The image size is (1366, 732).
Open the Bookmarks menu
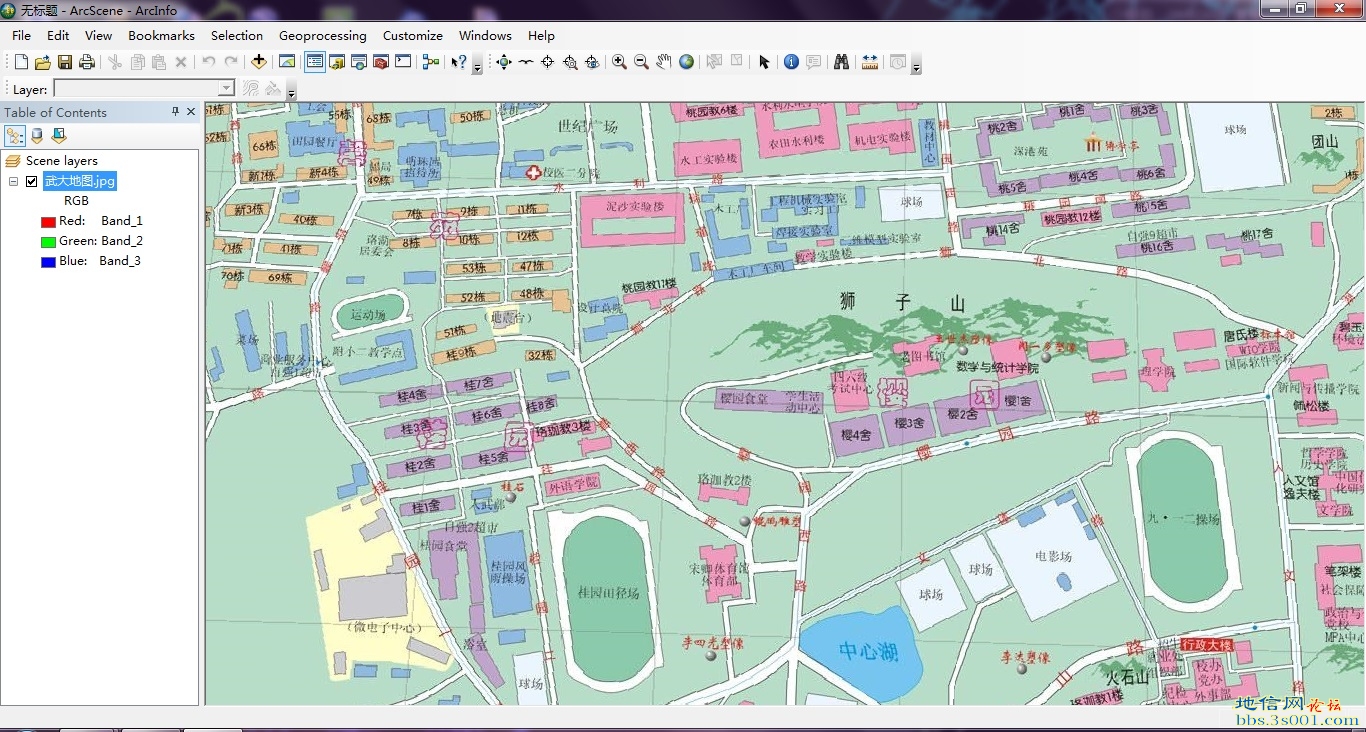click(161, 35)
